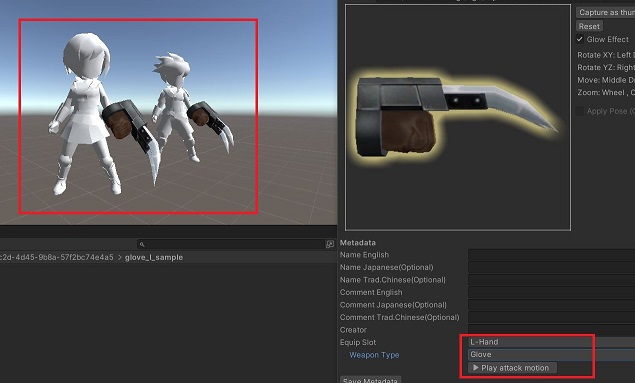The width and height of the screenshot is (635, 383).
Task: Click the Play attack motion button
Action: pyautogui.click(x=512, y=368)
